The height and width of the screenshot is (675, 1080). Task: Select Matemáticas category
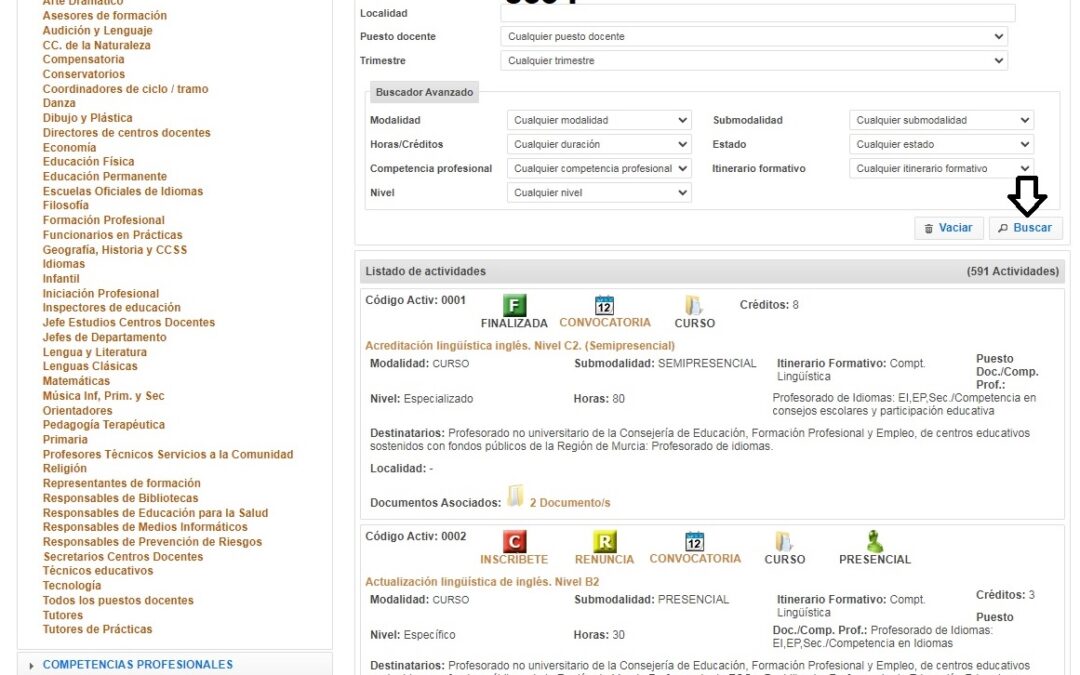click(x=76, y=381)
